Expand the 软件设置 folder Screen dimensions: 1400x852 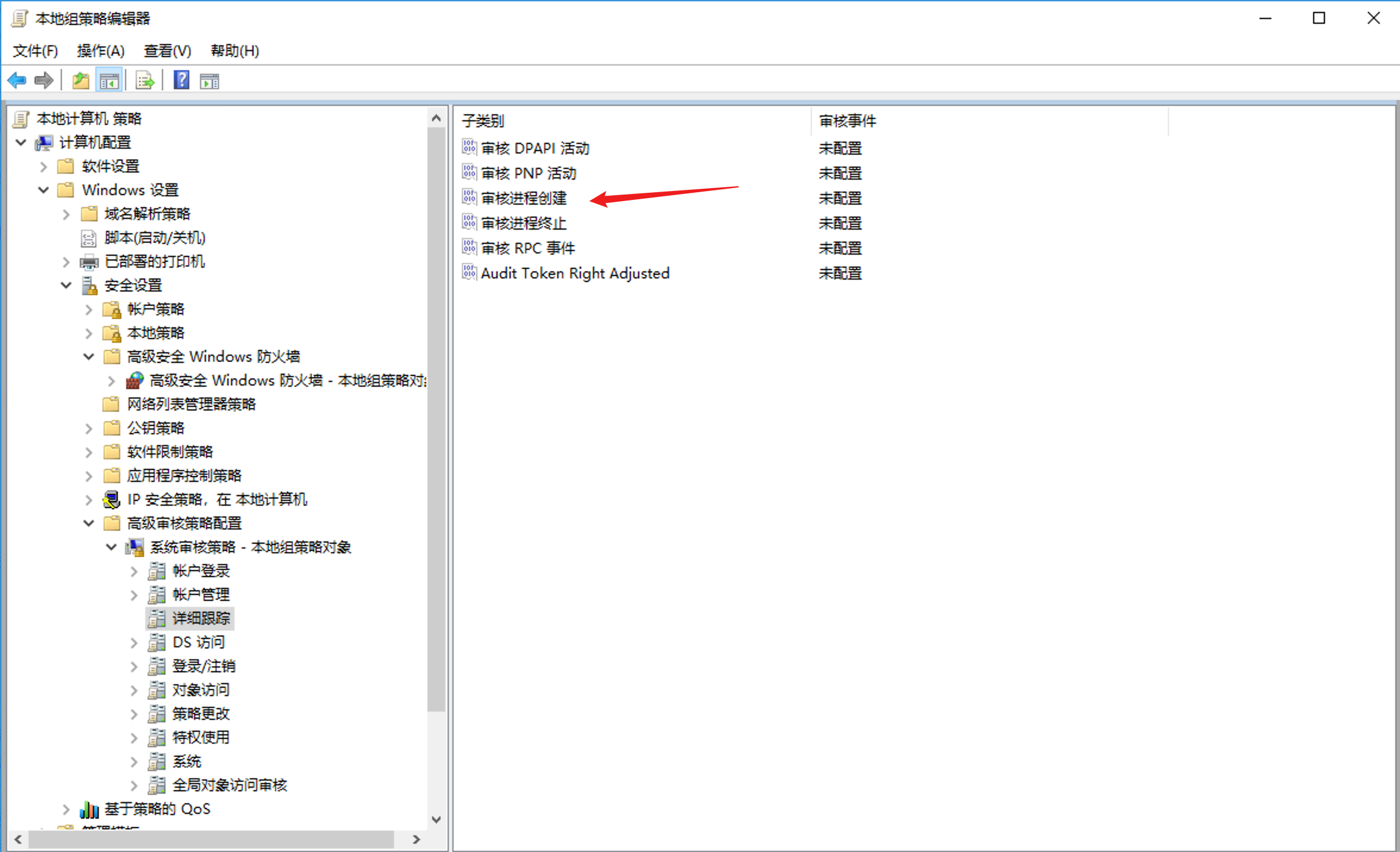click(x=43, y=167)
